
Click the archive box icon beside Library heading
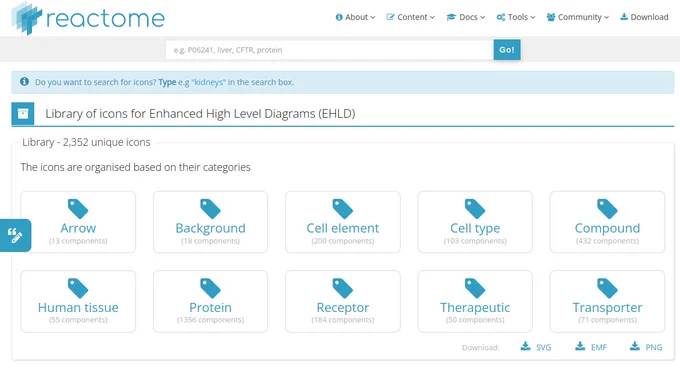[x=23, y=114]
